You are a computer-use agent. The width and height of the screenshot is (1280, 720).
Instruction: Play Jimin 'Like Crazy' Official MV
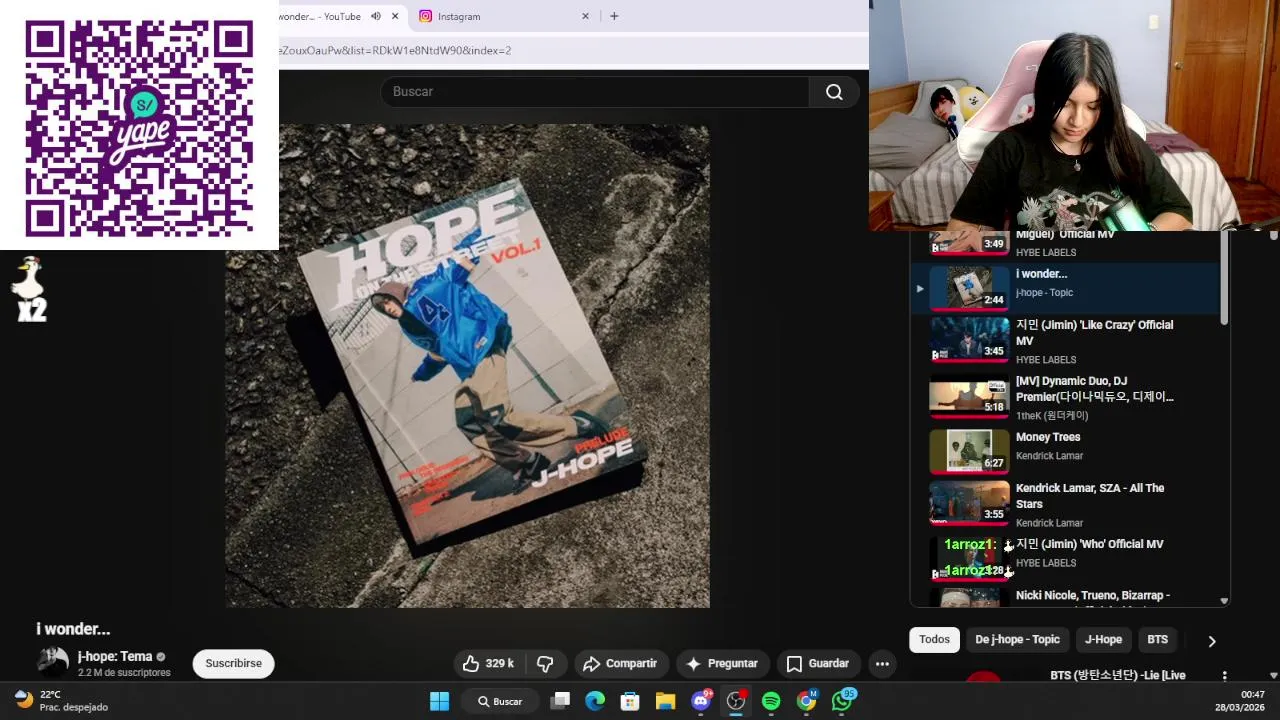[1065, 341]
